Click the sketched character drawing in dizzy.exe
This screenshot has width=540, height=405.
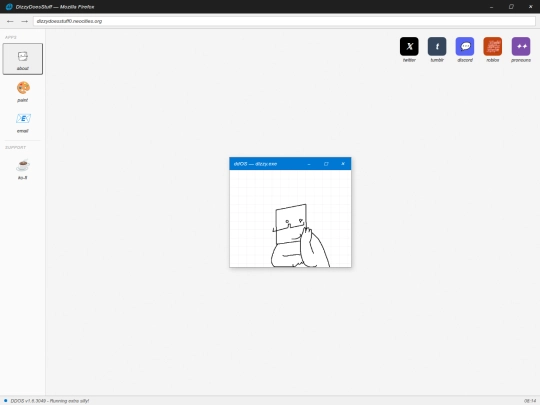pos(300,236)
